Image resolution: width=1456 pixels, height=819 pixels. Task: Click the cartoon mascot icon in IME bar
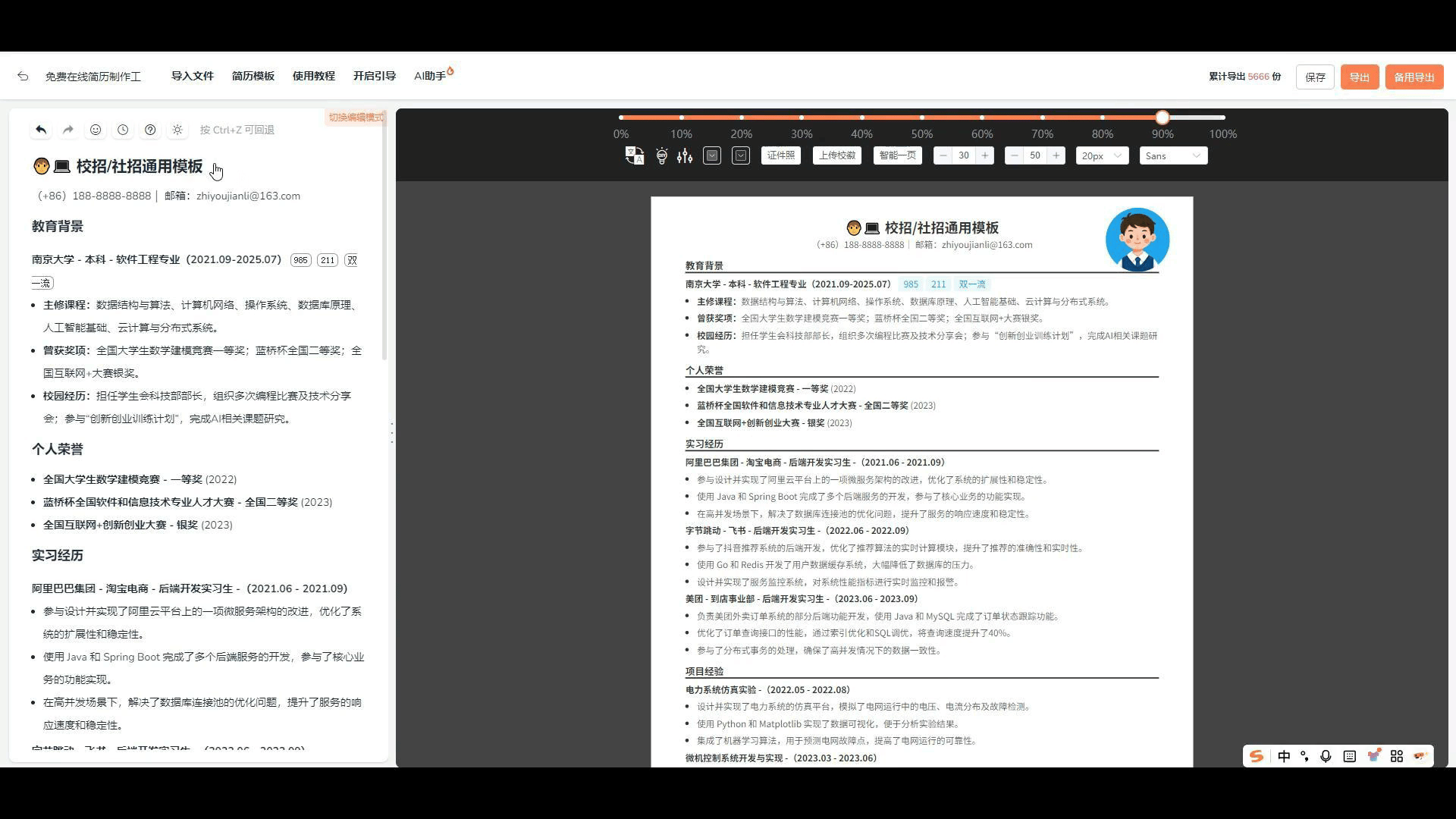click(1420, 756)
